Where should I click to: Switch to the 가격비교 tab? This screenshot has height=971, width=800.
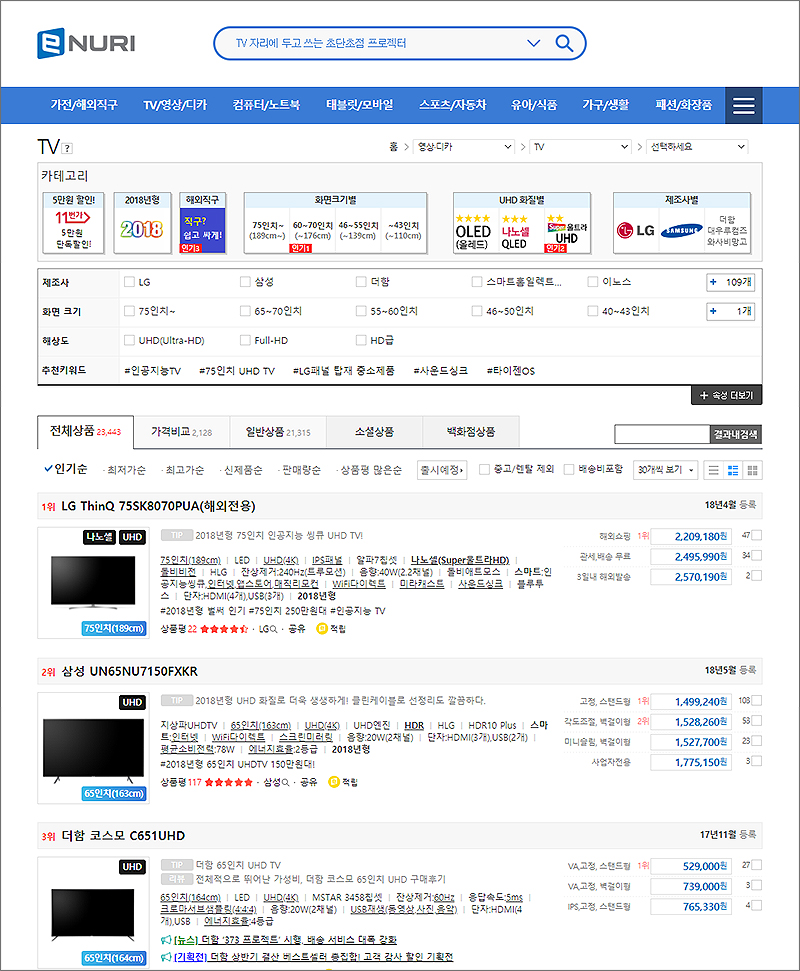[x=181, y=432]
